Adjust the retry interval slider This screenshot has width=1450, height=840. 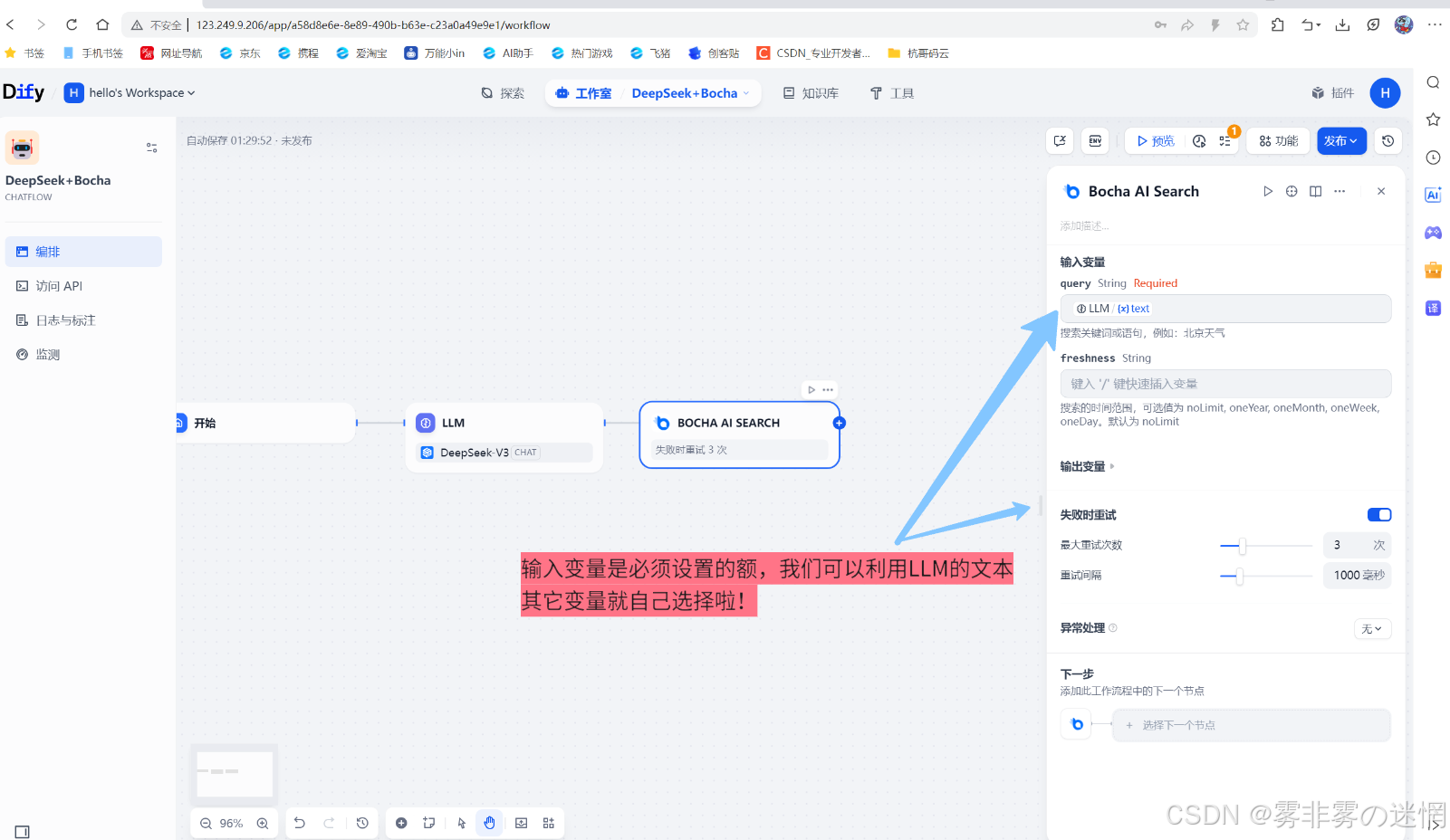click(x=1240, y=576)
